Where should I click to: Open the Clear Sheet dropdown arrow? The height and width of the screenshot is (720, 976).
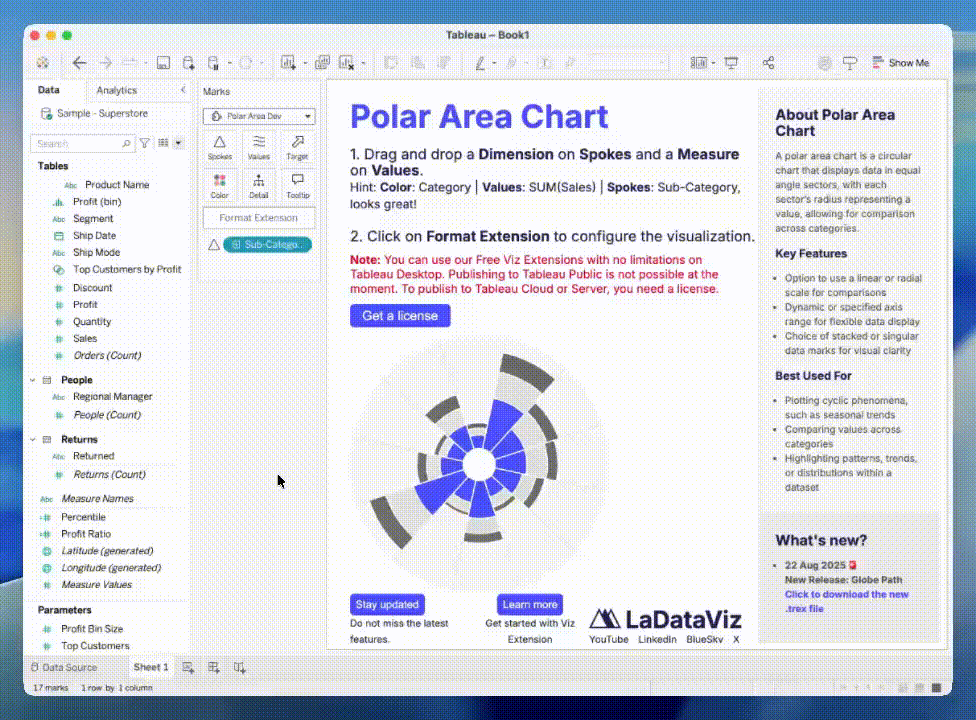(364, 63)
